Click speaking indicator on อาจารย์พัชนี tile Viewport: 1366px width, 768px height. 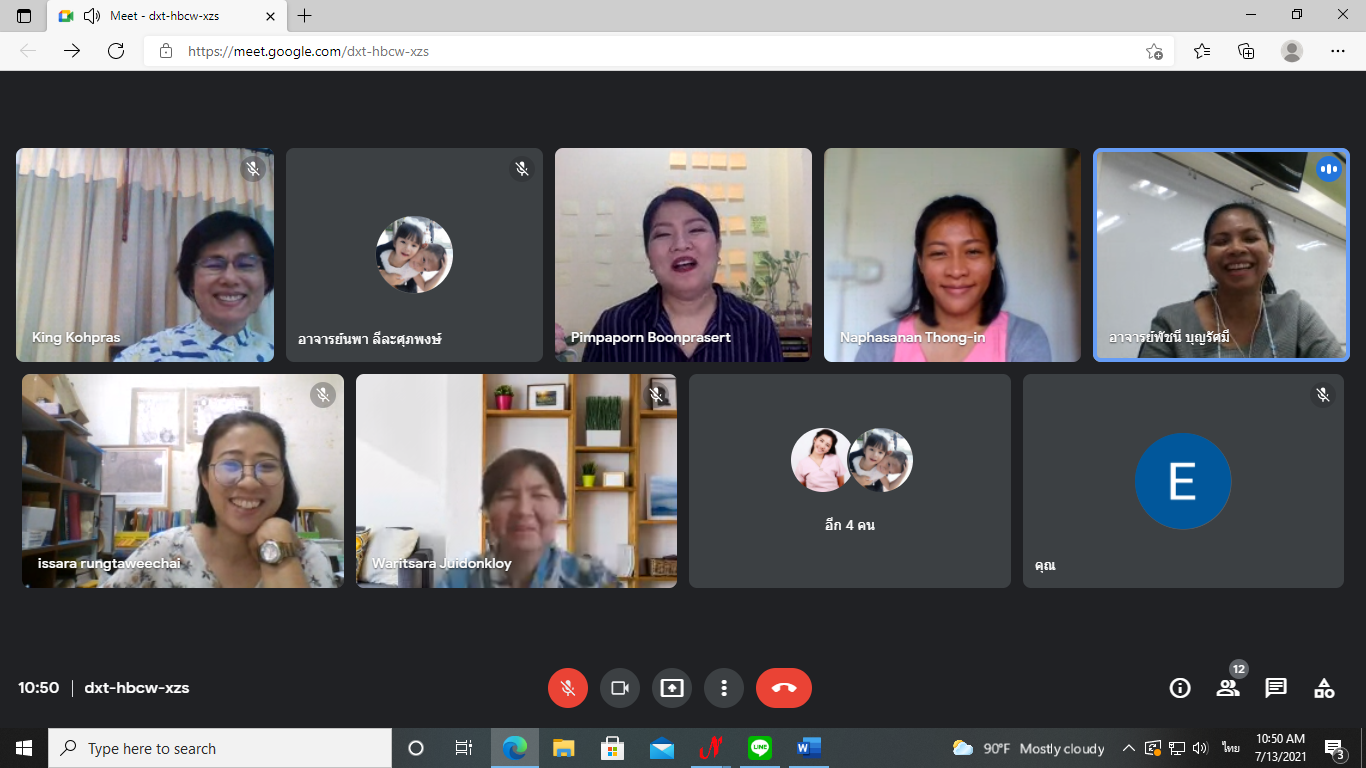(x=1328, y=169)
